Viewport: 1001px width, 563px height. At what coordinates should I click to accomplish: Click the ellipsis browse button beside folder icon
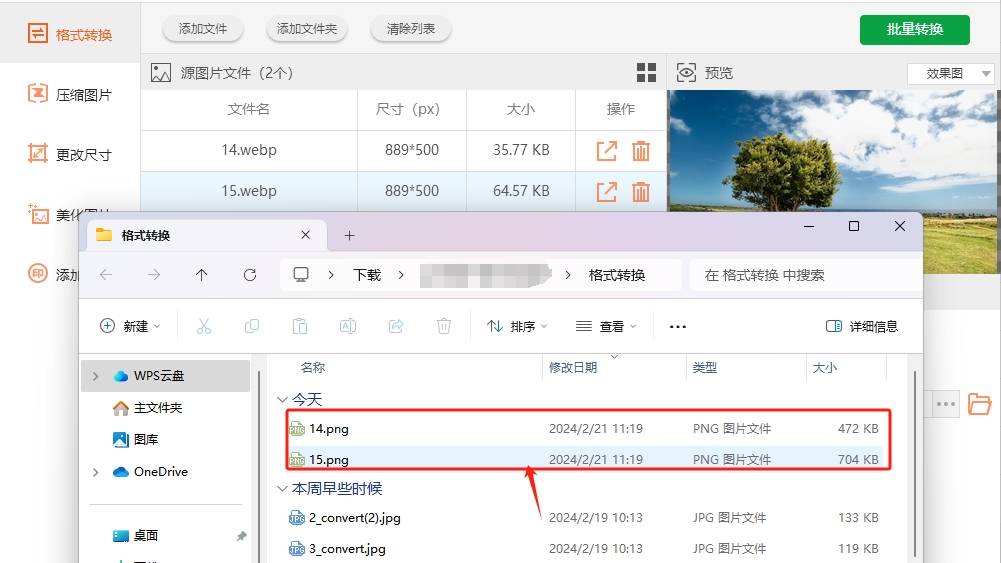coord(945,404)
